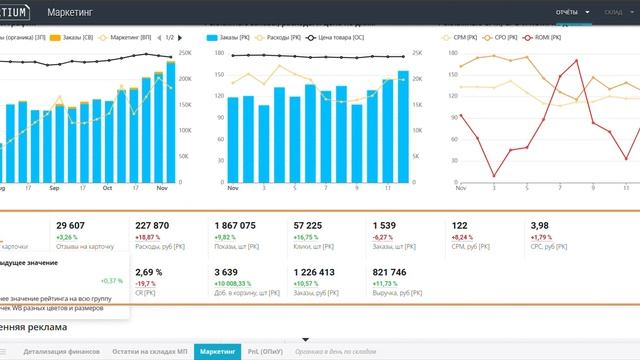
Task: Toggle Заказы [СВ] legend series
Action: pos(72,38)
